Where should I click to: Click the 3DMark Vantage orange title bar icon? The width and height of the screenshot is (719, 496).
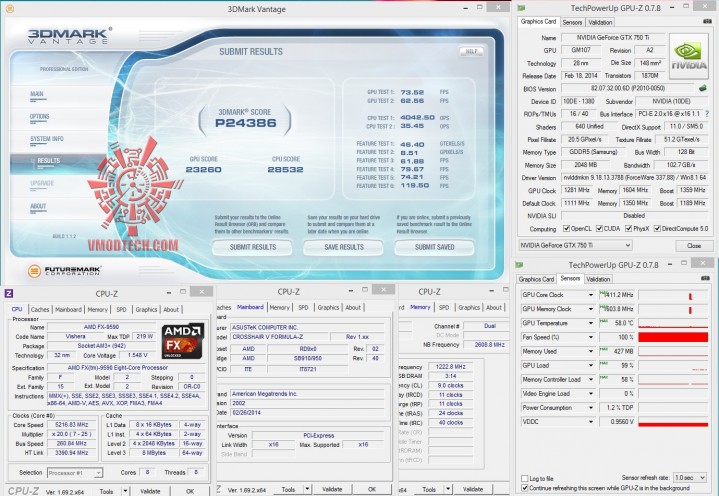[9, 9]
